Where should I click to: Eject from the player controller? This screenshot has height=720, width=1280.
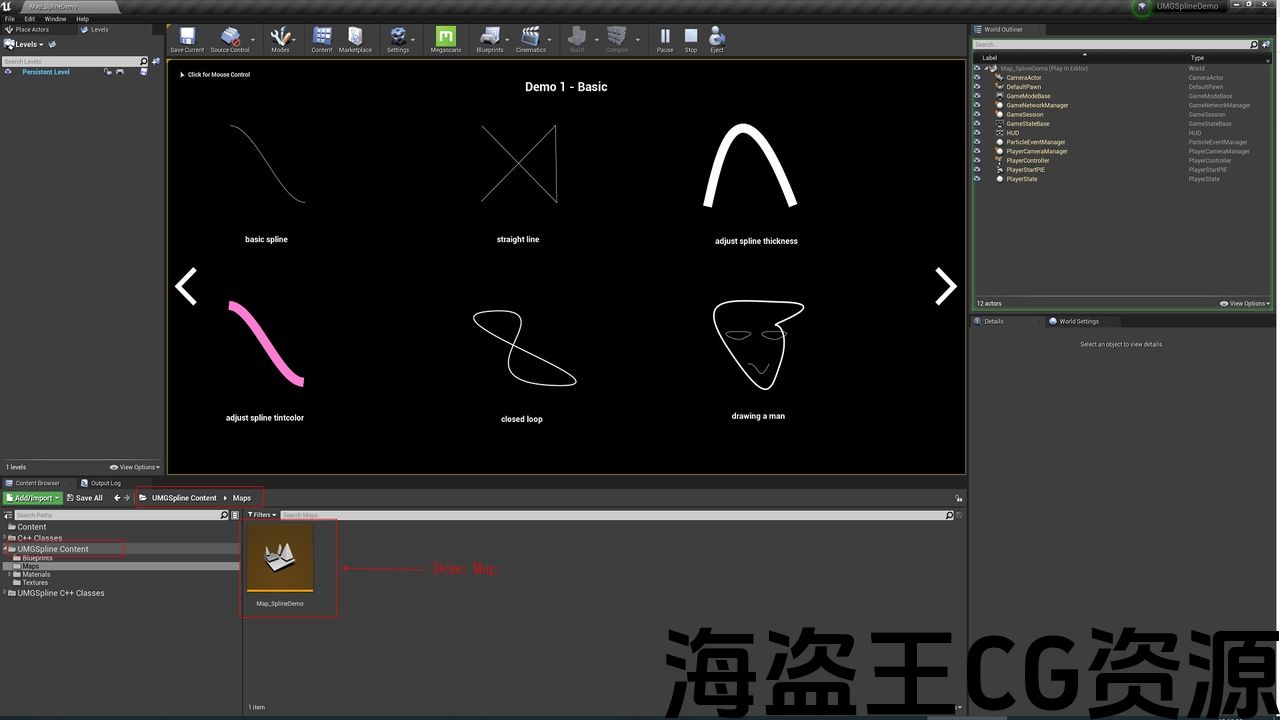pyautogui.click(x=717, y=38)
